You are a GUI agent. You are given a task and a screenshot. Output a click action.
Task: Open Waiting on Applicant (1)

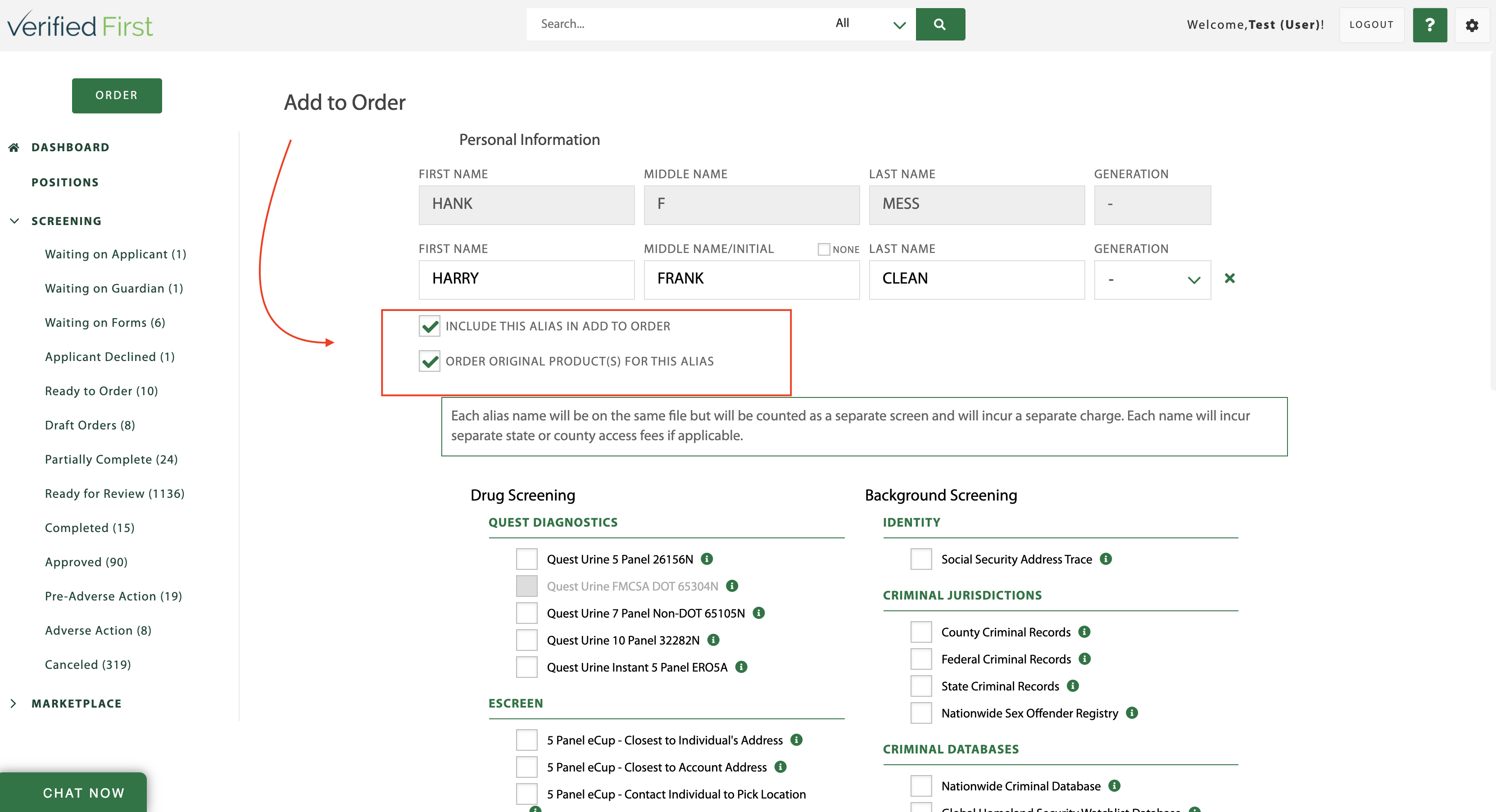tap(116, 254)
